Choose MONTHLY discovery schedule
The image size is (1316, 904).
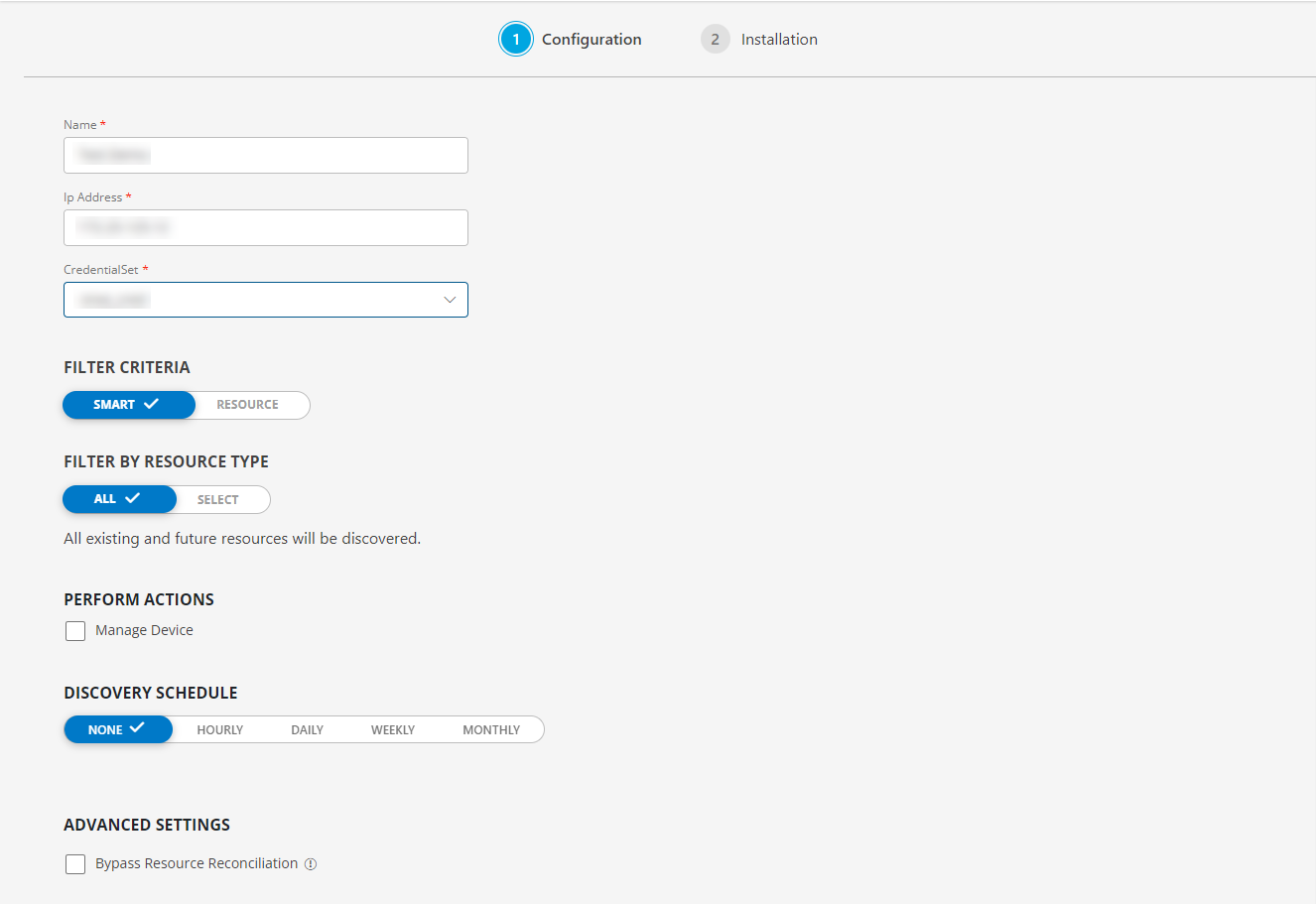pyautogui.click(x=491, y=728)
